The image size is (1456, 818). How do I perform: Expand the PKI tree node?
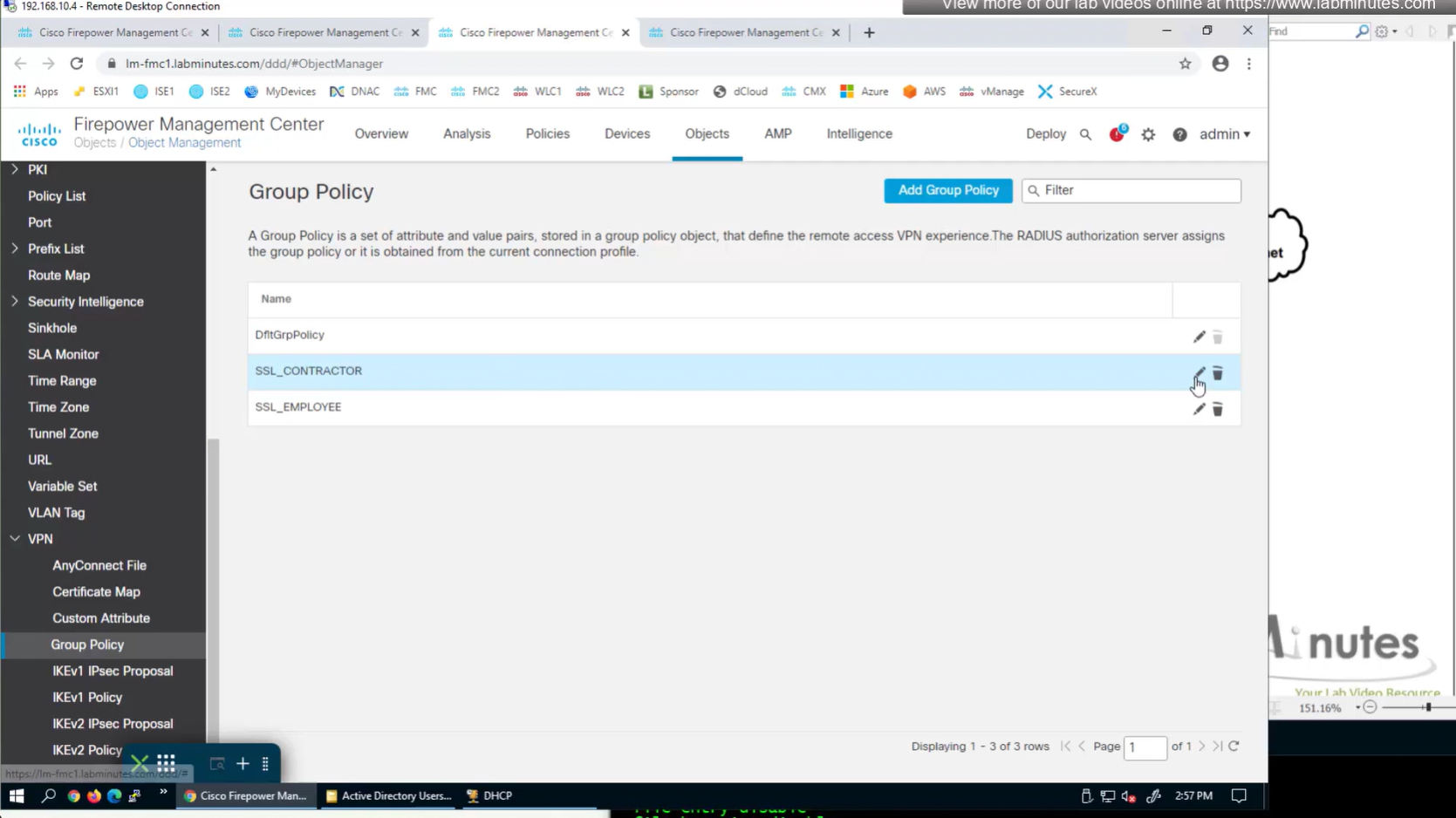pos(15,169)
